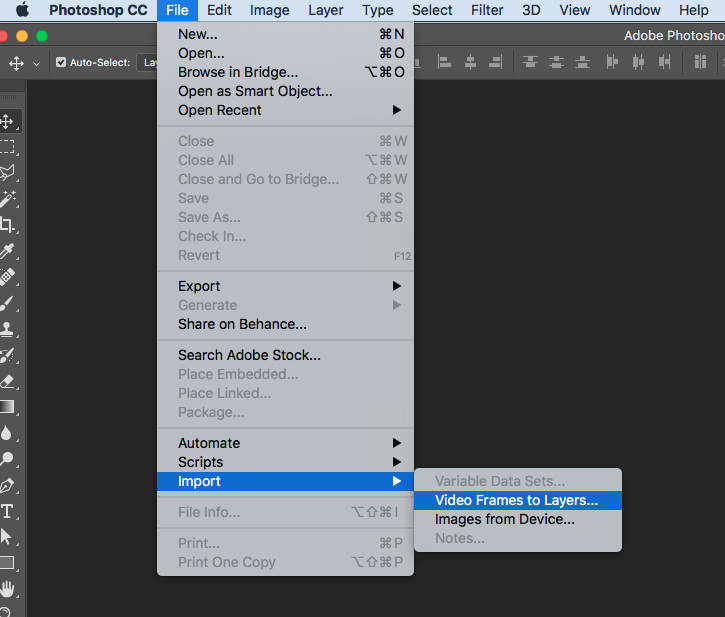Select the History Brush tool
This screenshot has height=617, width=725.
(7, 355)
